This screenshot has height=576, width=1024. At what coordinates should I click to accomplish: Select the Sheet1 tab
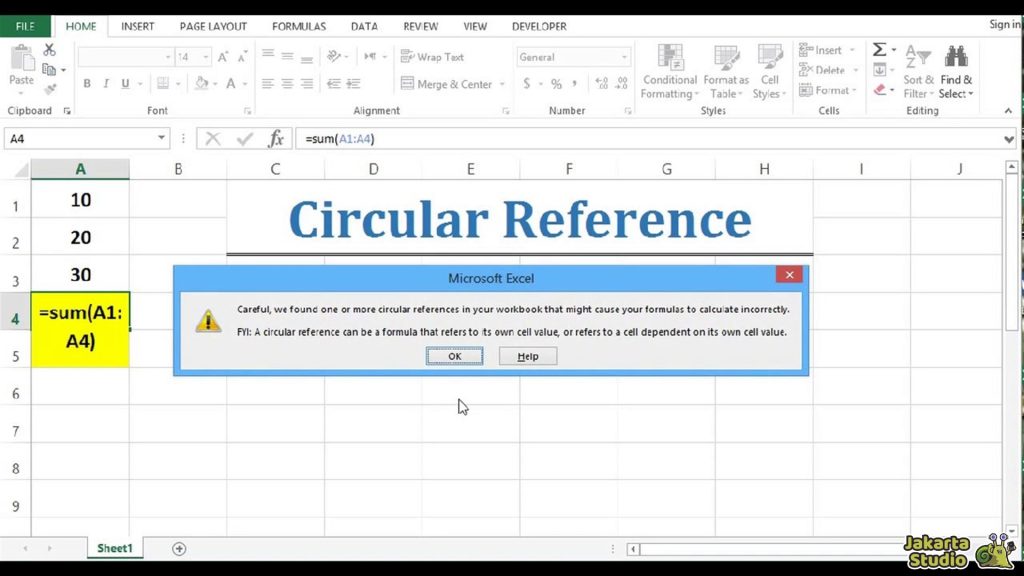pos(114,548)
